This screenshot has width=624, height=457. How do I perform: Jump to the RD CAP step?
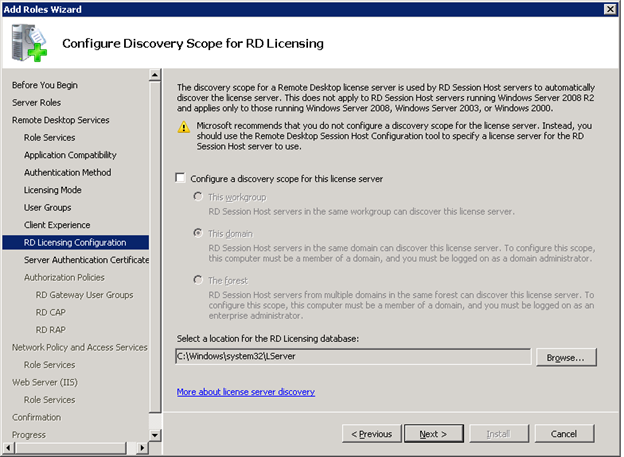tap(52, 312)
